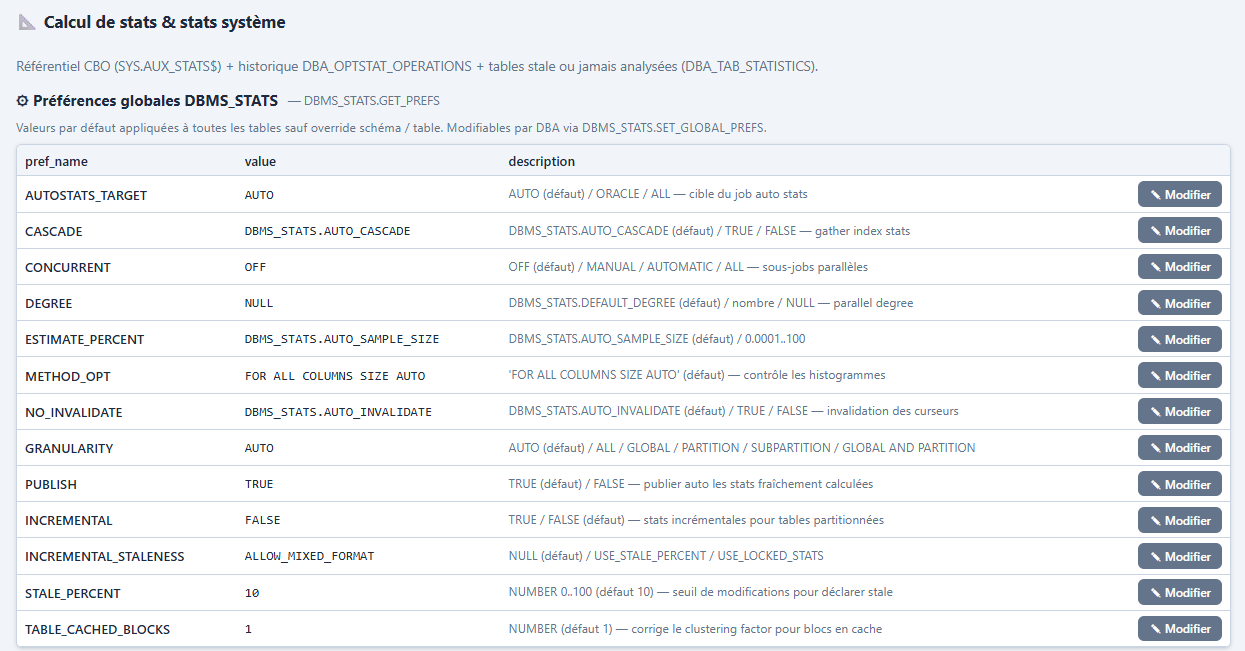Click value ALLOW_MIXED_FORMAT
This screenshot has width=1245, height=651.
click(x=310, y=556)
